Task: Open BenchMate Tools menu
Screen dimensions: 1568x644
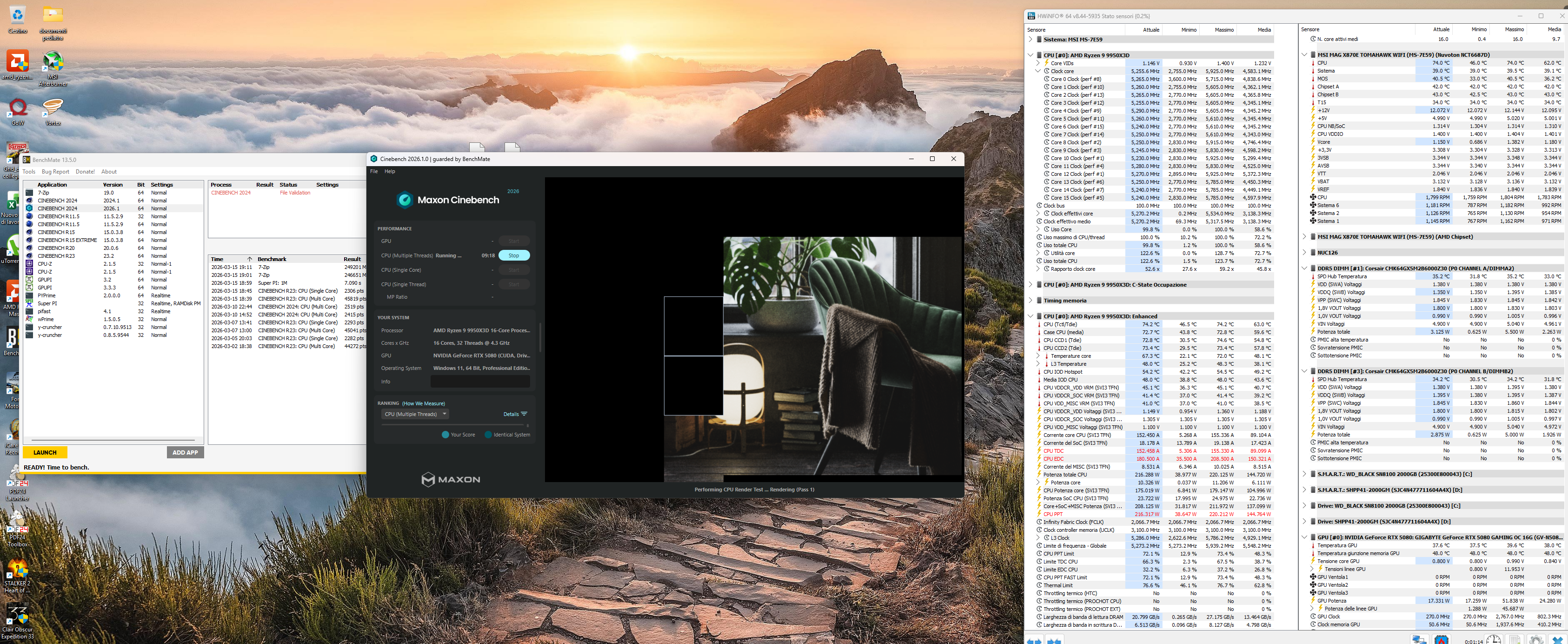Action: click(x=29, y=172)
